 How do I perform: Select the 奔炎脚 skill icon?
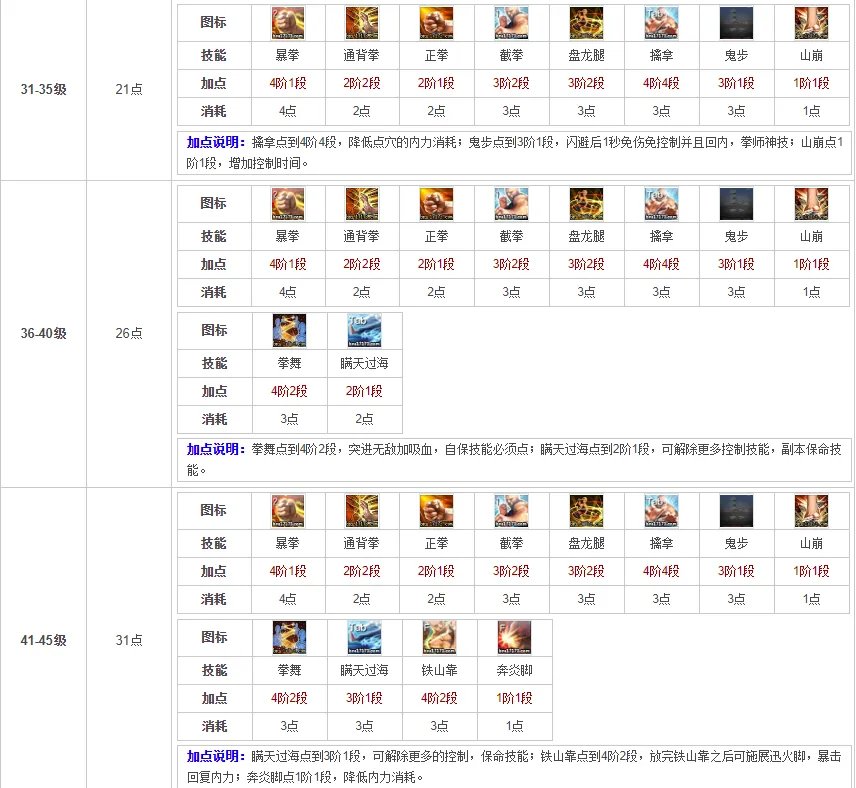[513, 638]
